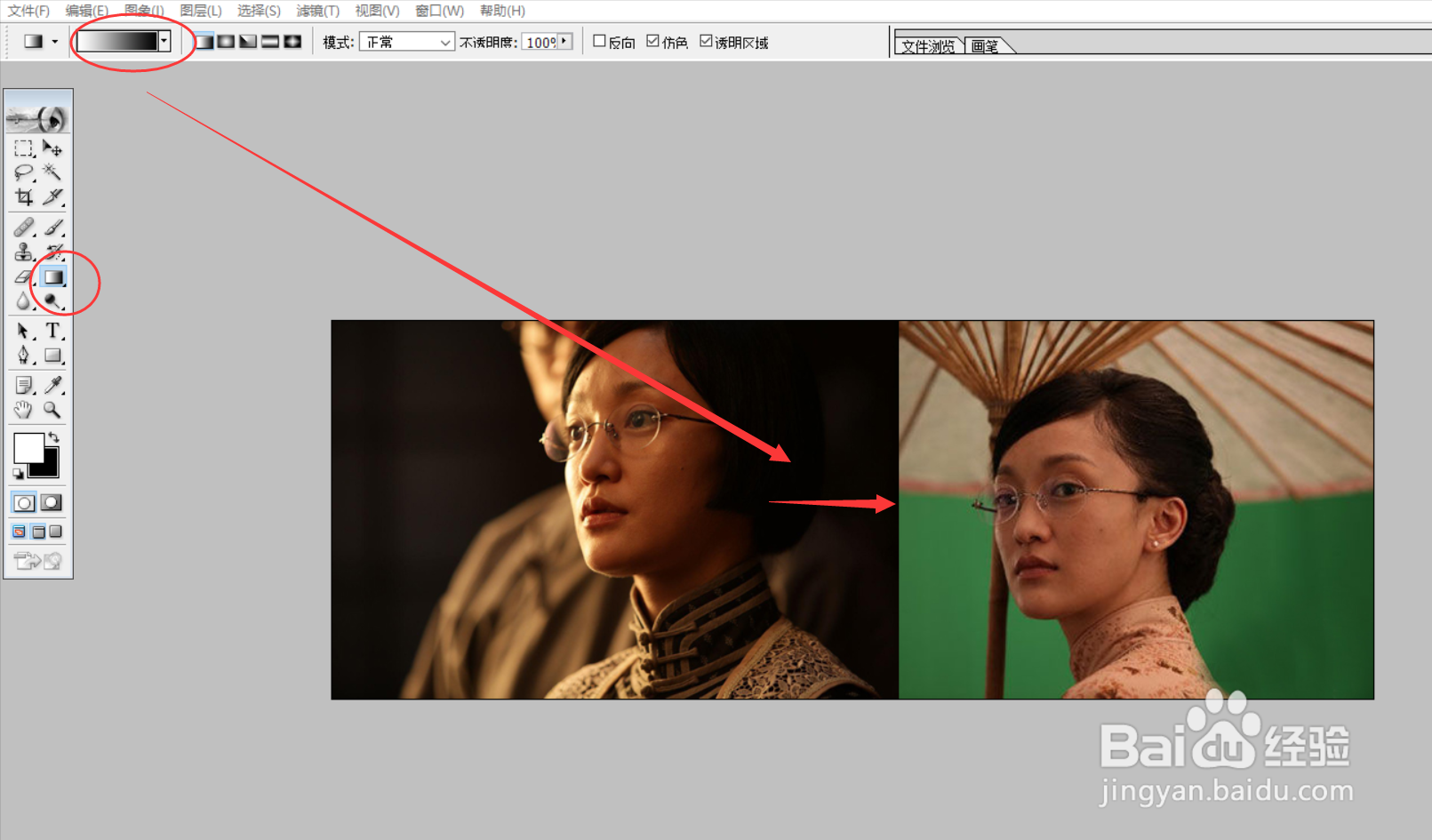Screen dimensions: 1432x840
Task: Select the Move tool
Action: (52, 148)
